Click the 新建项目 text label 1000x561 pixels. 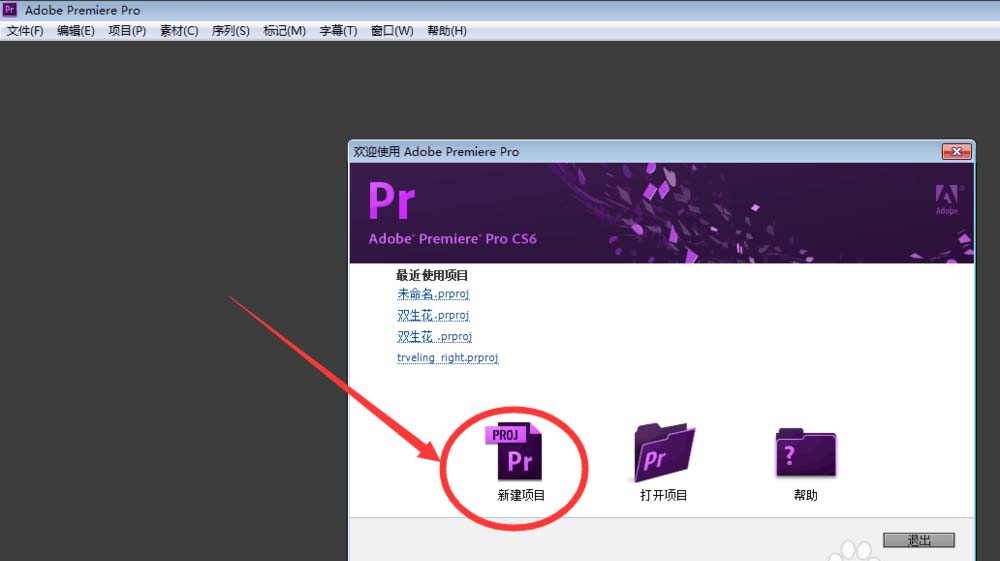pyautogui.click(x=521, y=495)
